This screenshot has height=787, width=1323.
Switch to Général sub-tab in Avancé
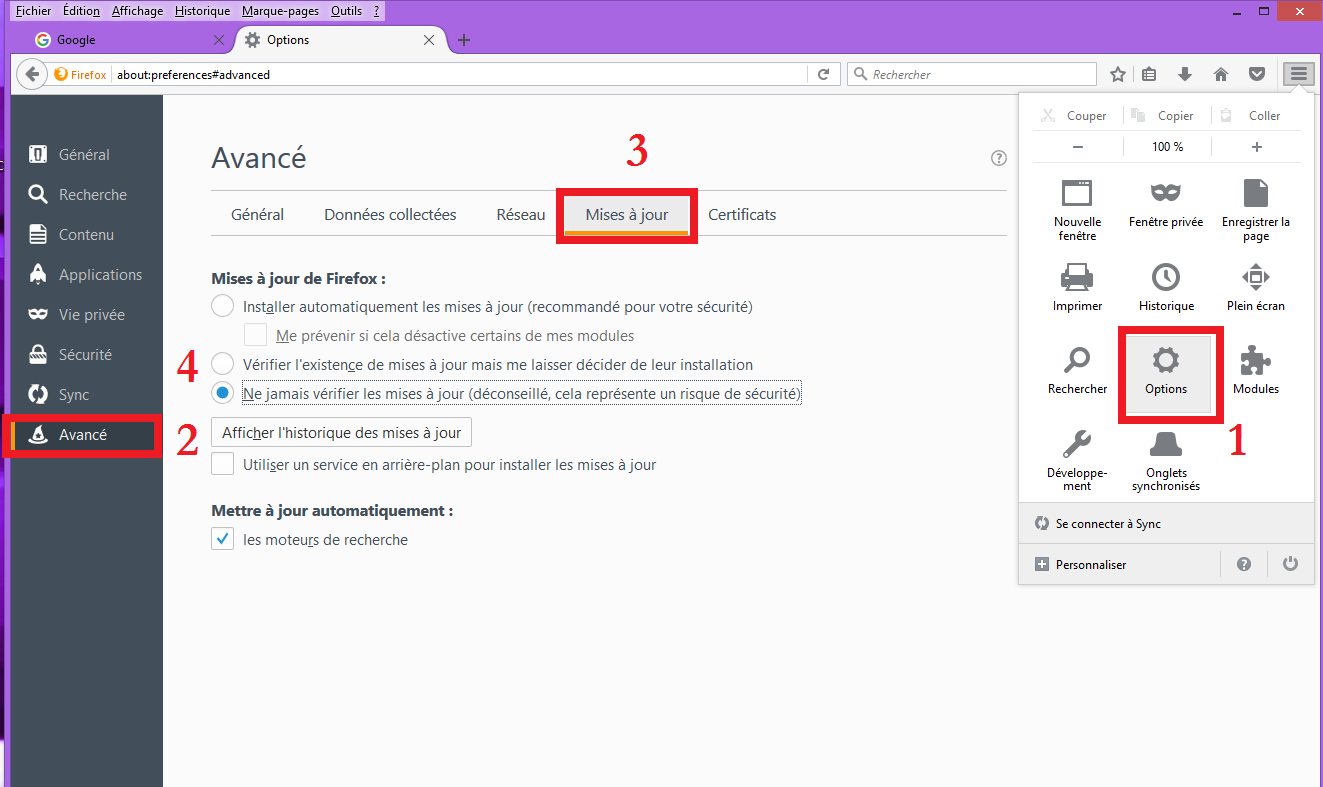(257, 214)
